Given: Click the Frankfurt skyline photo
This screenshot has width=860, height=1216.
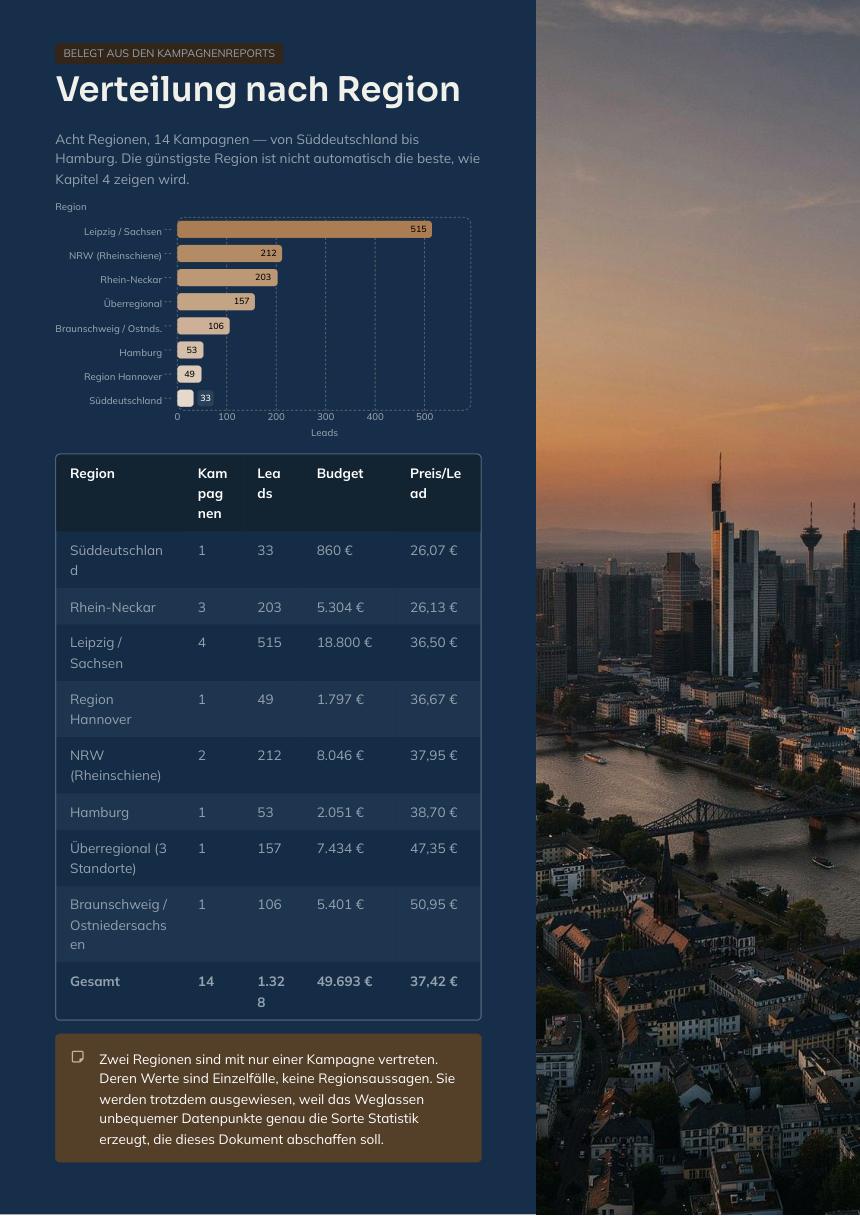Looking at the screenshot, I should [x=698, y=607].
